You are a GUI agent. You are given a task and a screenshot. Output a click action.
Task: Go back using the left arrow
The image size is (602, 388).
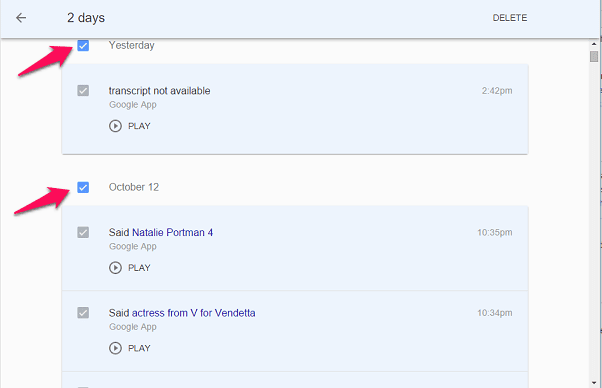coord(21,18)
